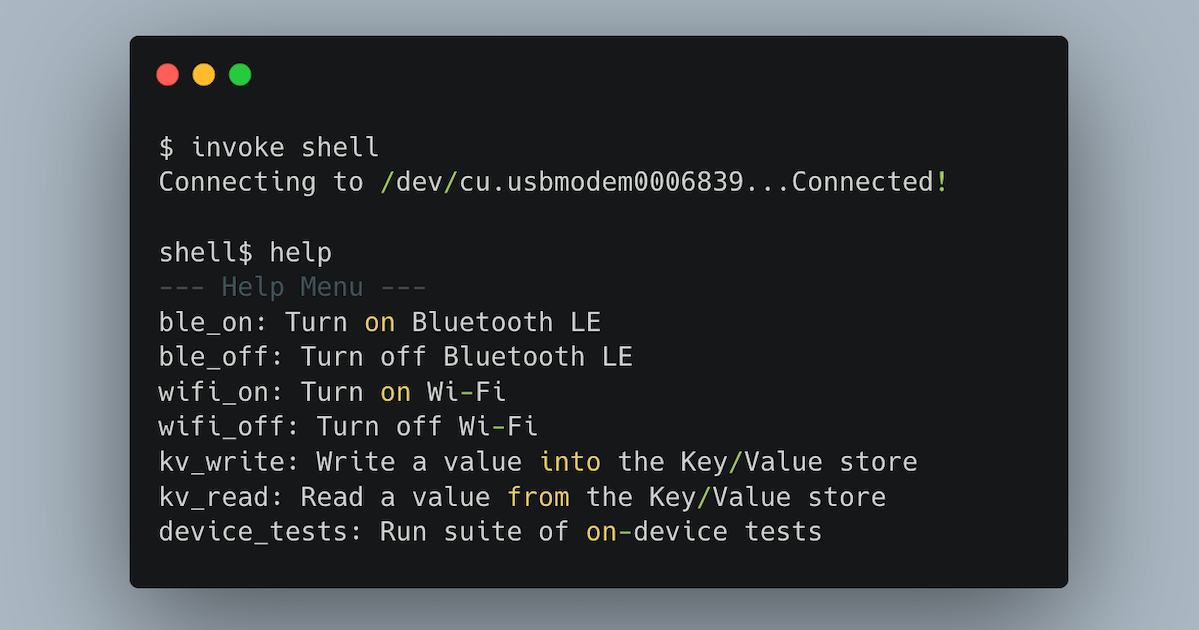Viewport: 1199px width, 630px height.
Task: Select the kv_read command name
Action: coord(213,497)
